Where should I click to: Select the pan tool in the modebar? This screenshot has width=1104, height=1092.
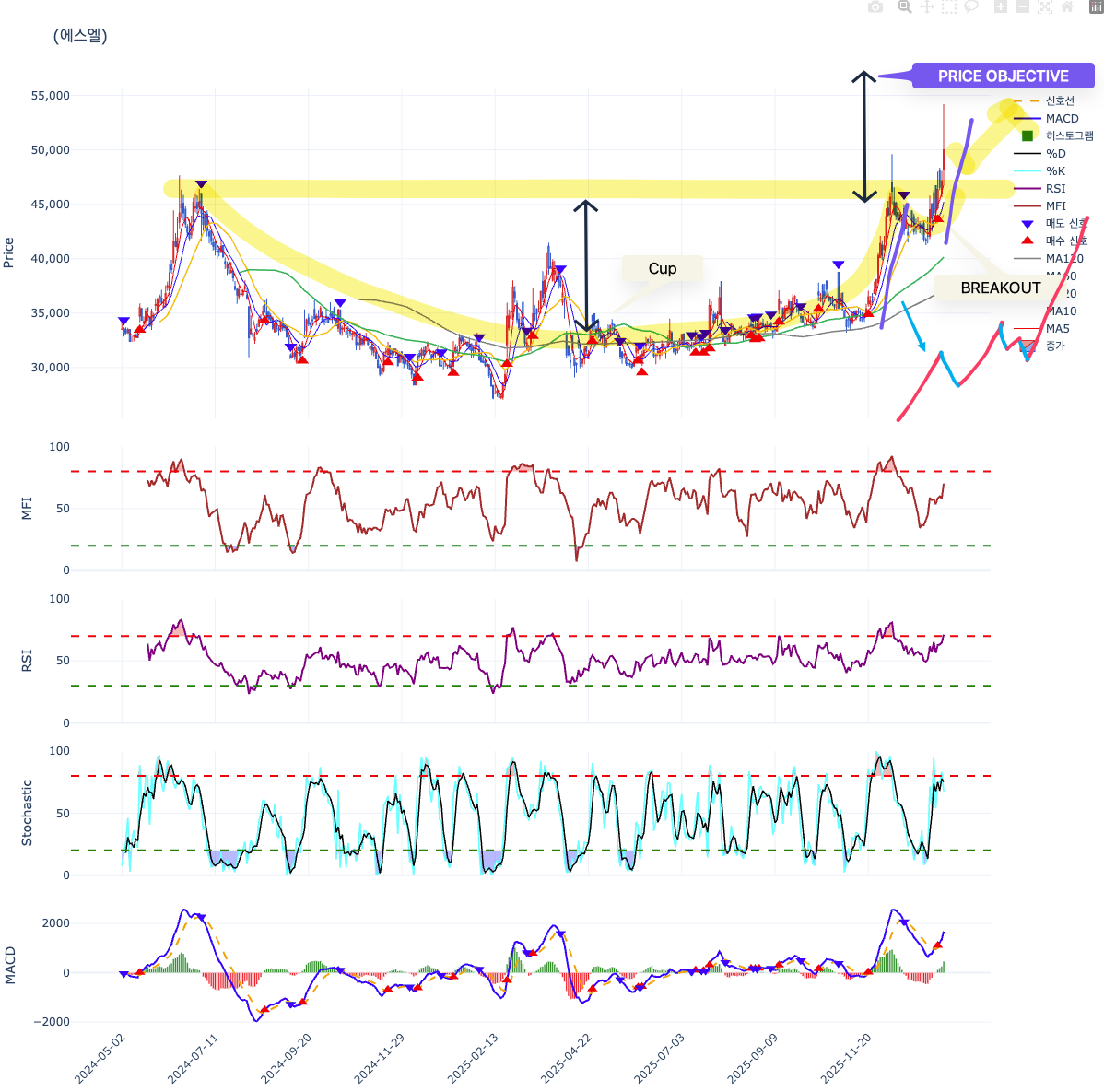pos(929,7)
